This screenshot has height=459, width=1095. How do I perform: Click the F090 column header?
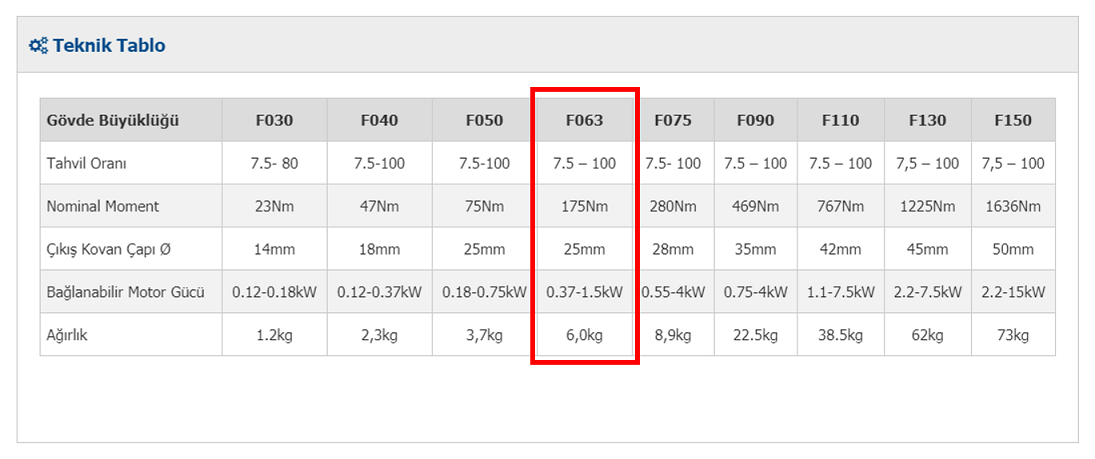[x=755, y=120]
